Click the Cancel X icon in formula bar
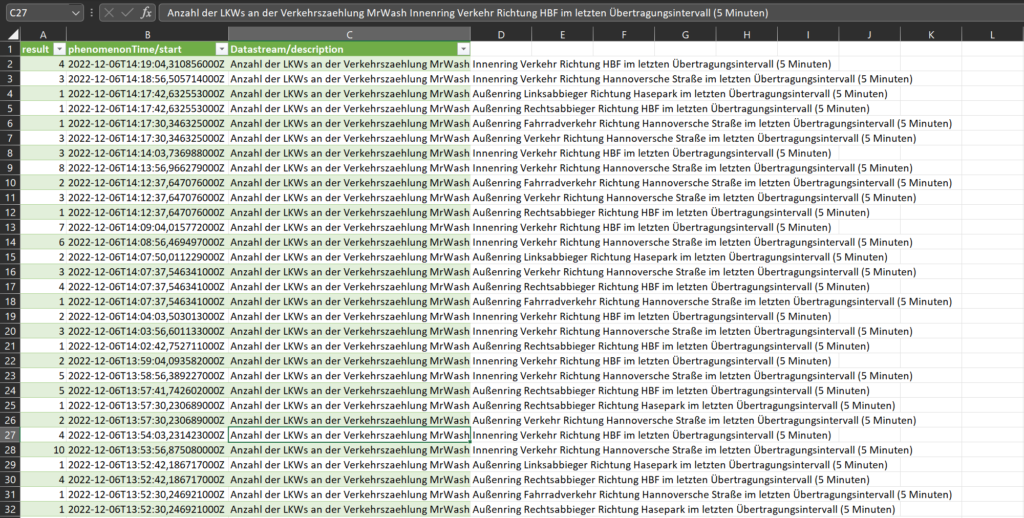The height and width of the screenshot is (518, 1024). 109,12
